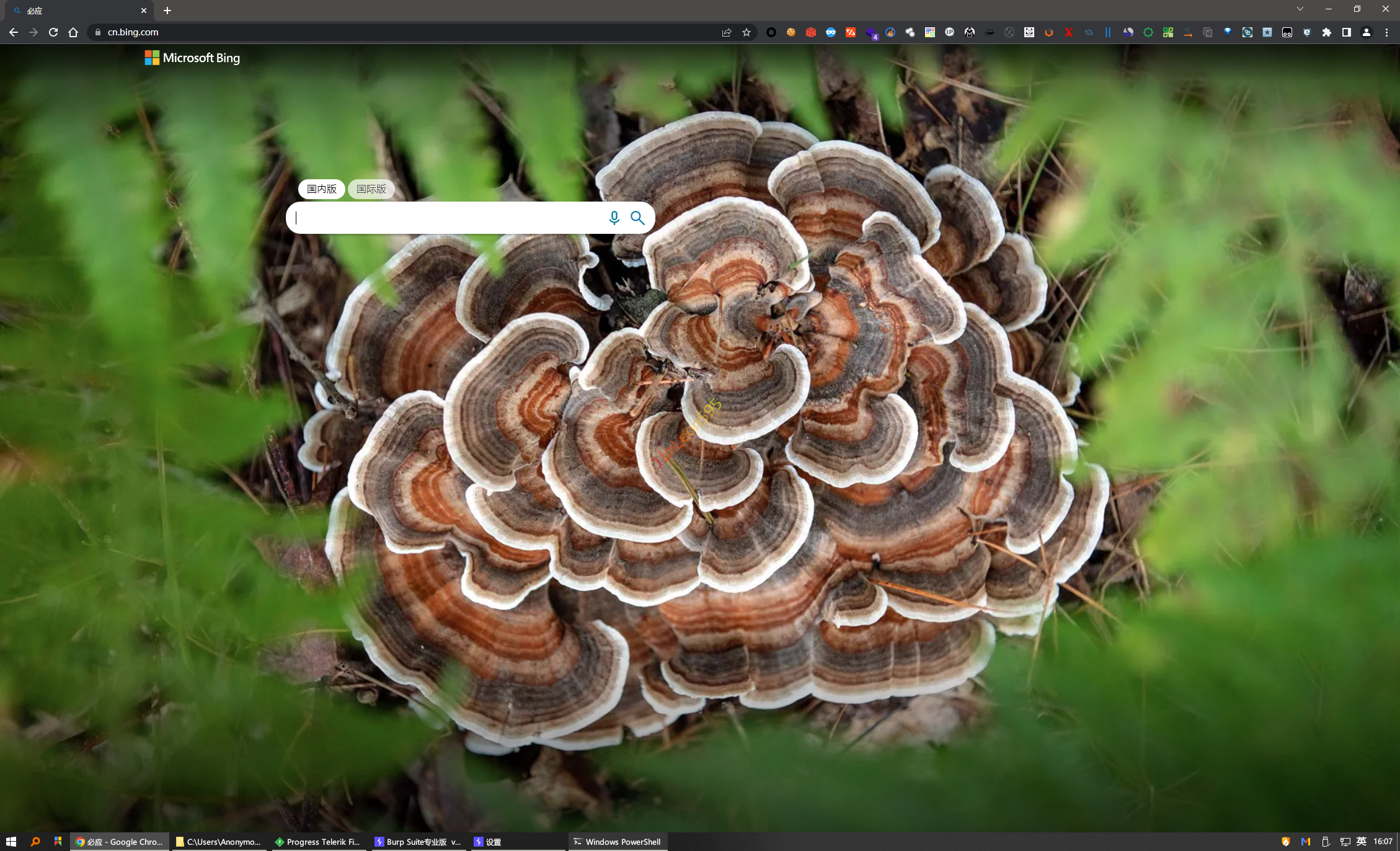Viewport: 1400px width, 851px height.
Task: Open the red dice extension icon
Action: point(811,32)
